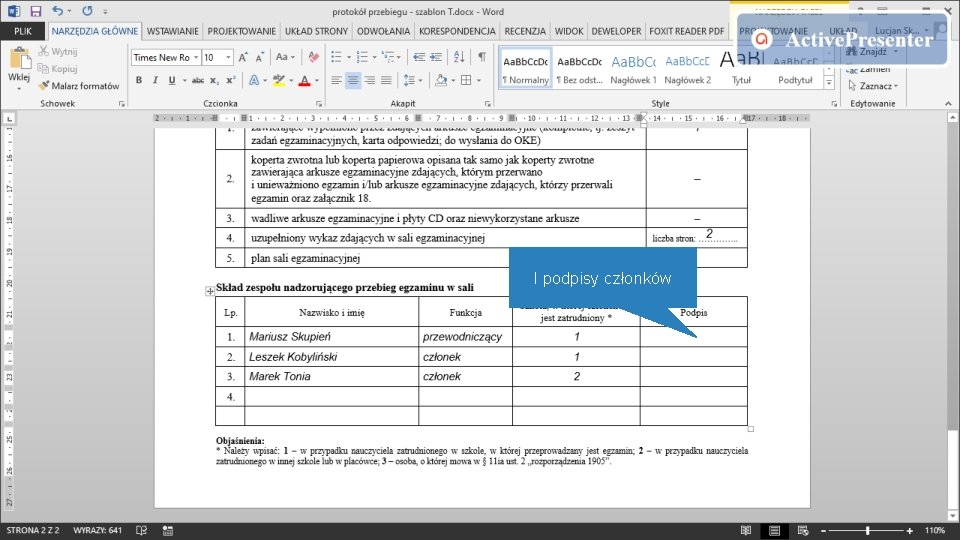Zoom in with the plus button

coord(910,531)
